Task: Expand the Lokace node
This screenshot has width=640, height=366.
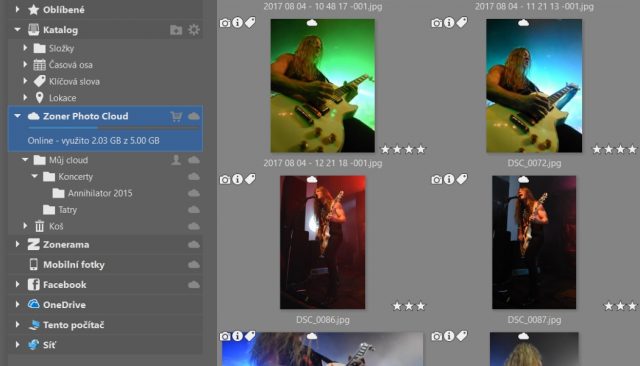Action: pos(25,98)
